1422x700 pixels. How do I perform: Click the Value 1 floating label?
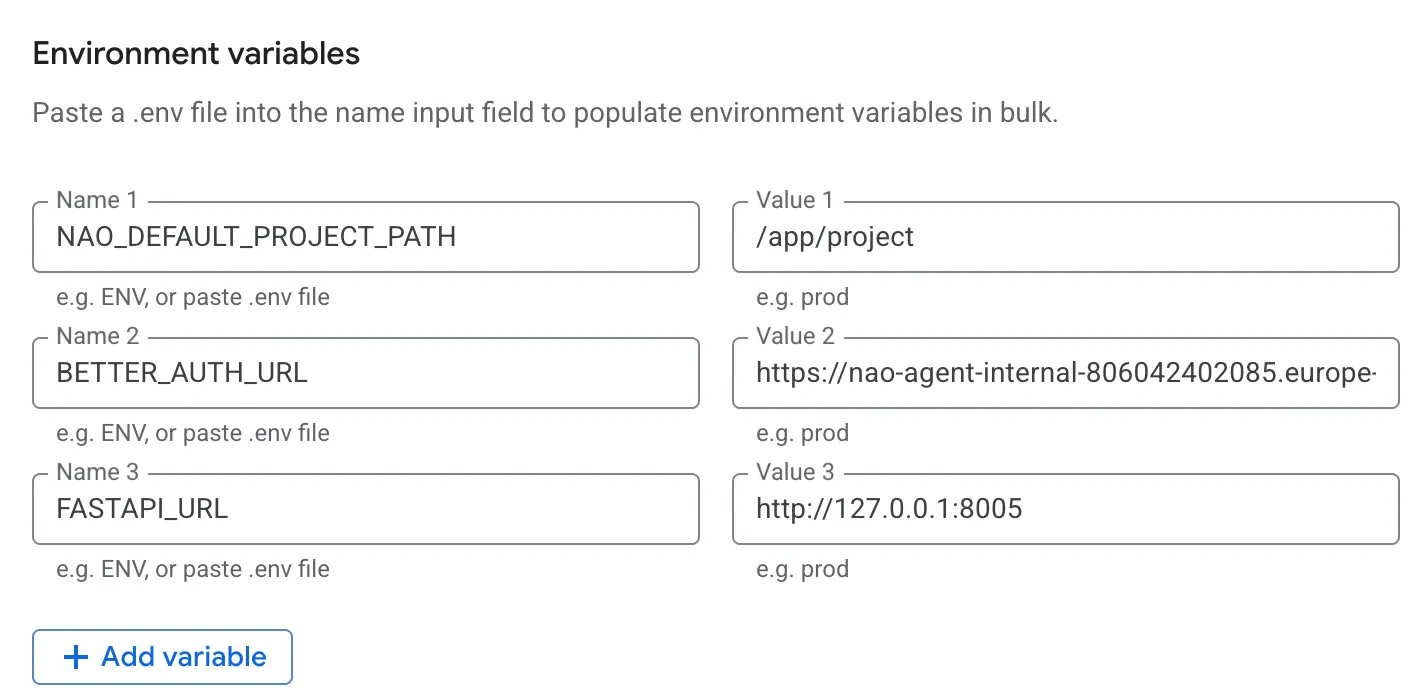click(793, 199)
